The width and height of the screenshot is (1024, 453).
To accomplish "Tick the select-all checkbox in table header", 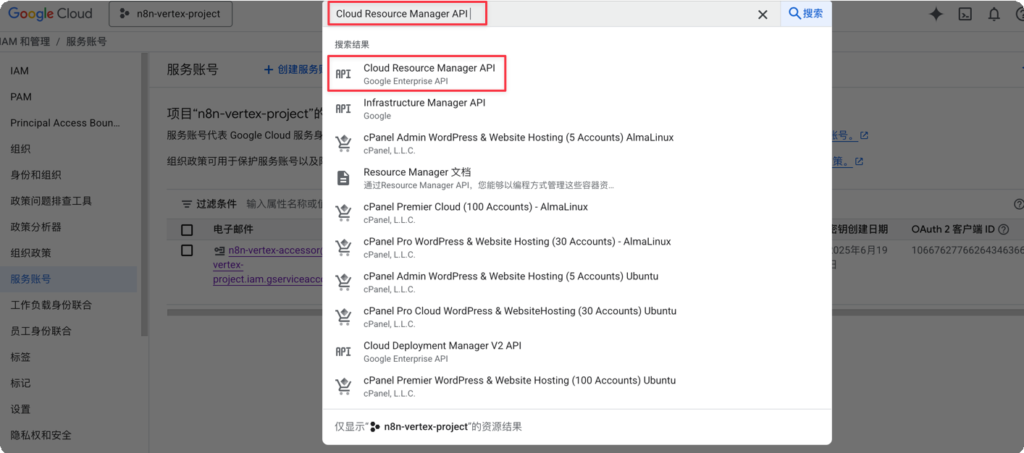I will point(187,230).
